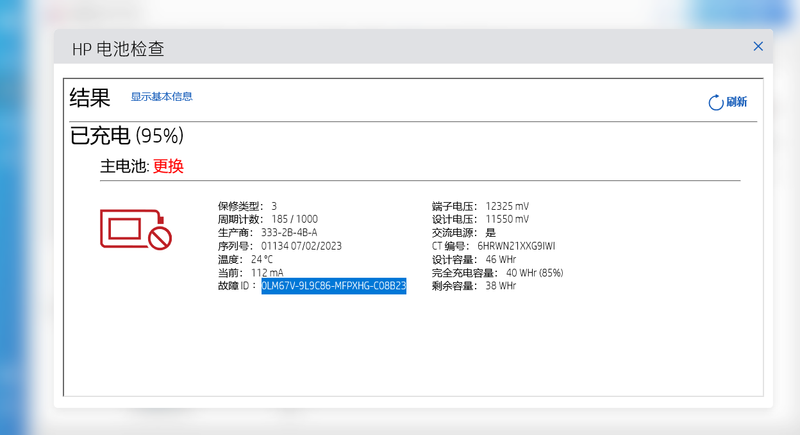Click the 已充电 (95%) status heading

tap(126, 135)
